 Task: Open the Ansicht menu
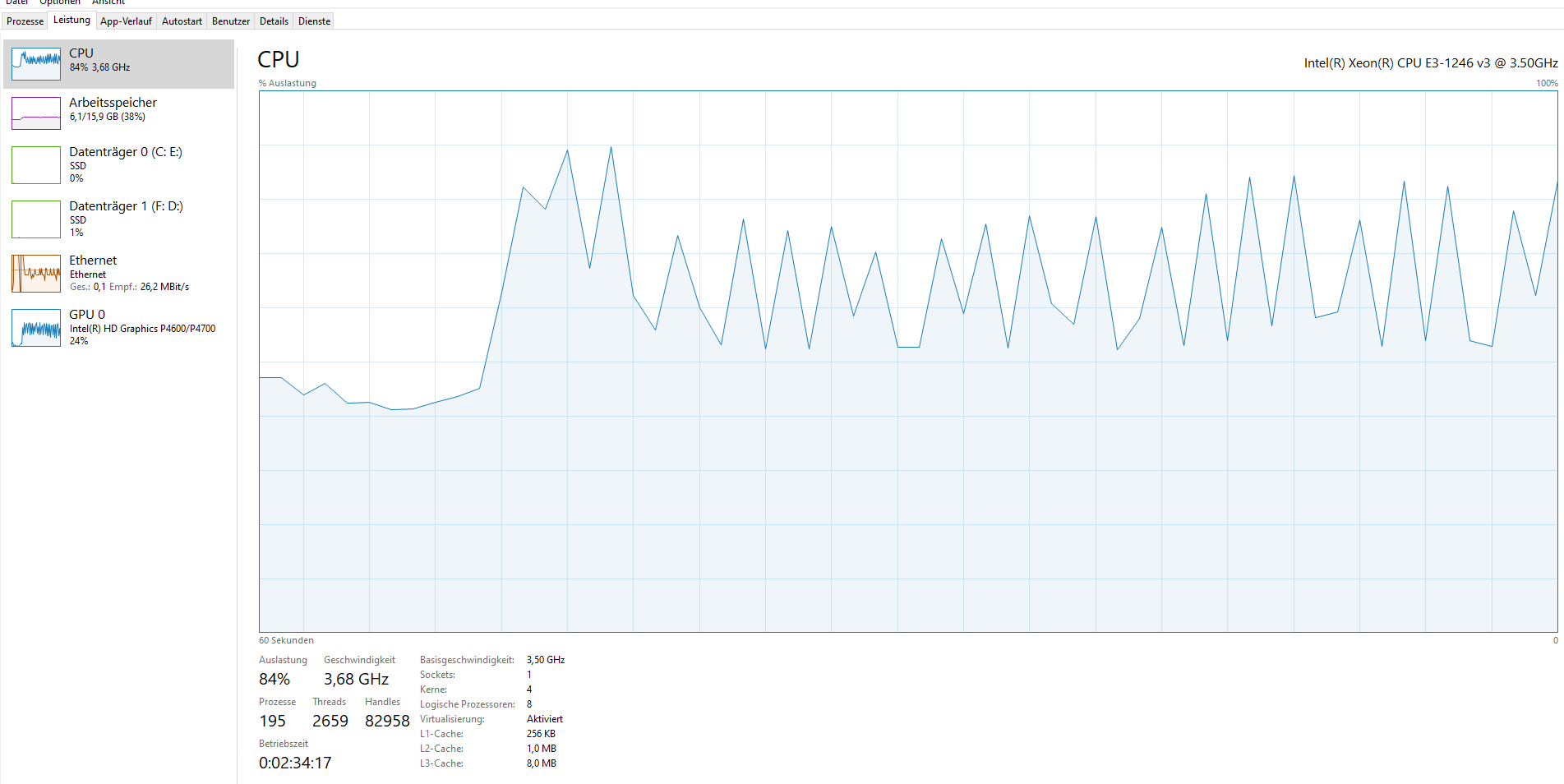click(x=108, y=2)
